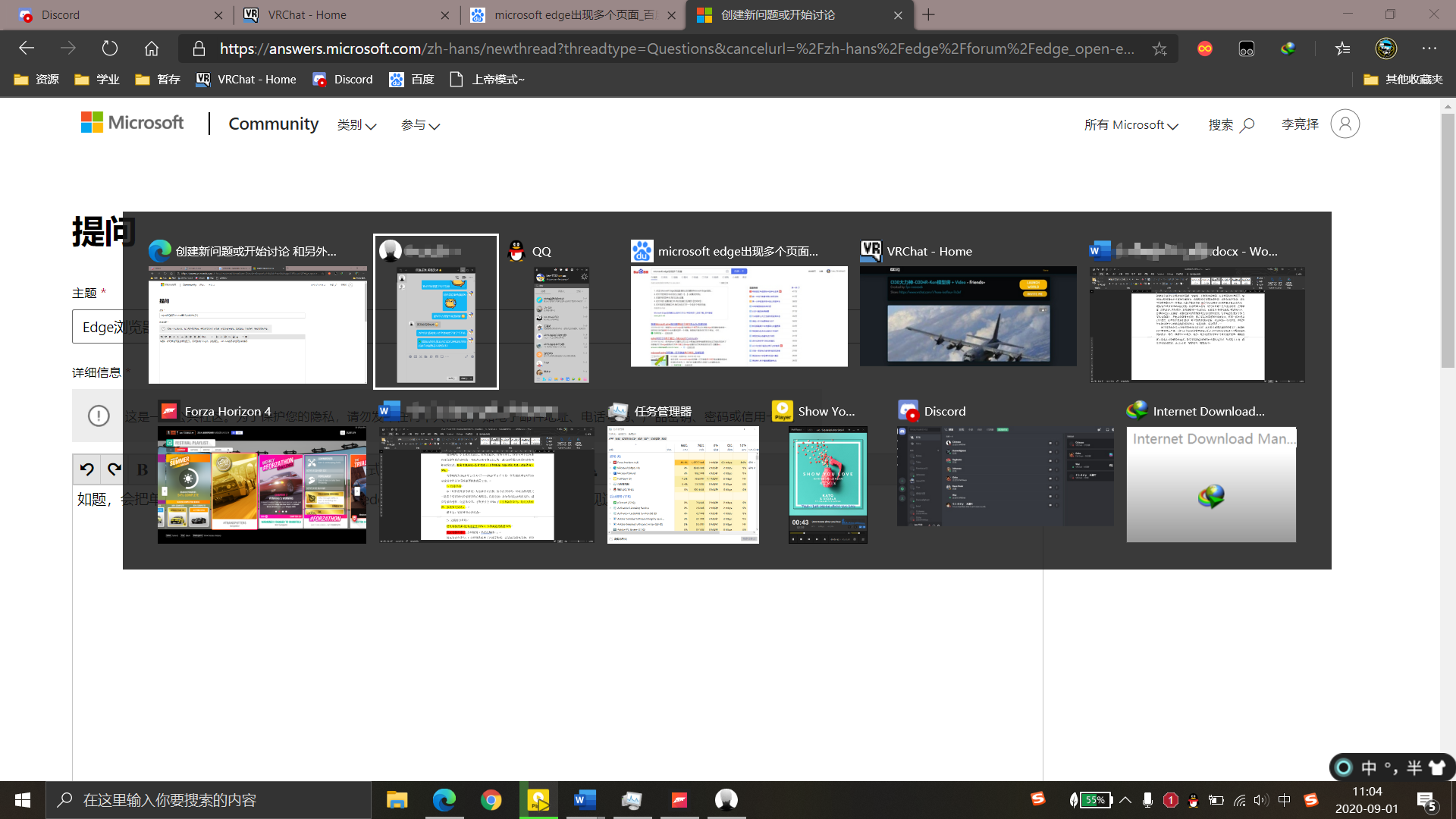Click the Discord icon in taskbar switcher
Screen dimensions: 1456x819
[908, 410]
